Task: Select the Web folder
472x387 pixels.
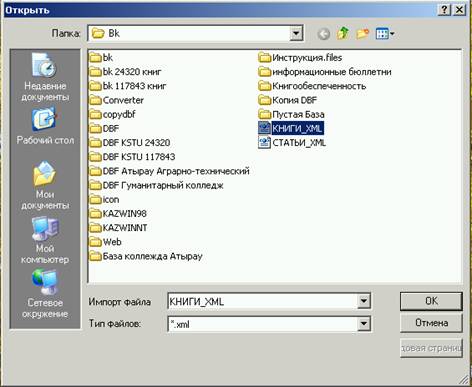Action: point(105,242)
